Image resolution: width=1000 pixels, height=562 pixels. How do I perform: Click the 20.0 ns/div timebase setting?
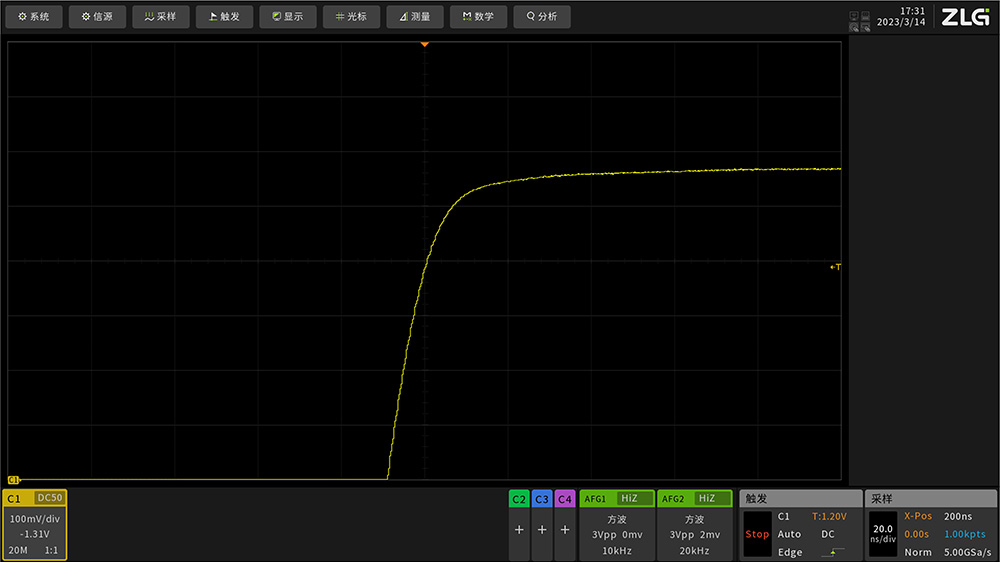pos(883,534)
